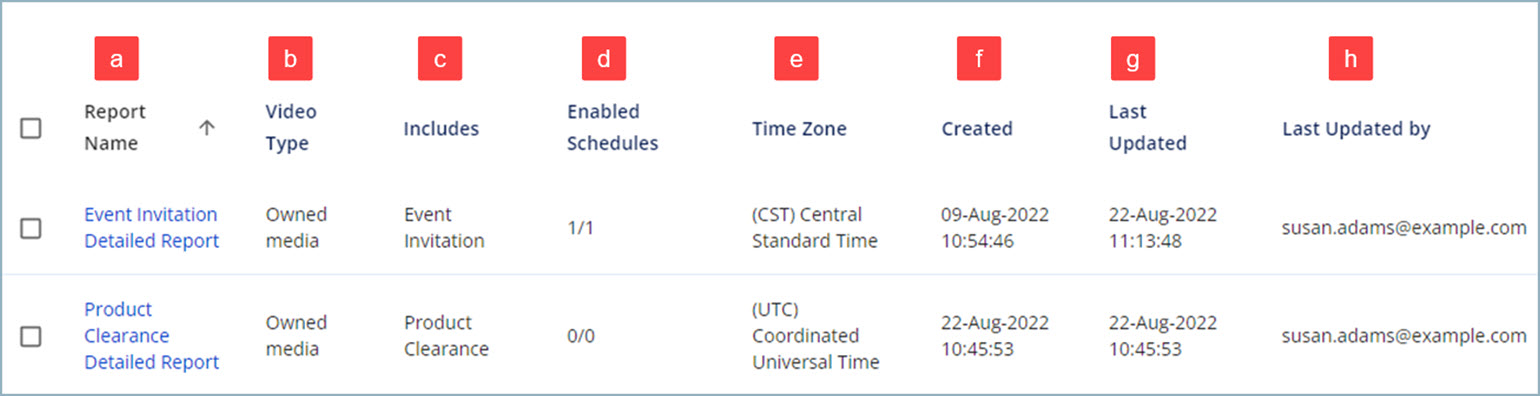
Task: Click the red 'g' callout marker
Action: (x=1132, y=58)
